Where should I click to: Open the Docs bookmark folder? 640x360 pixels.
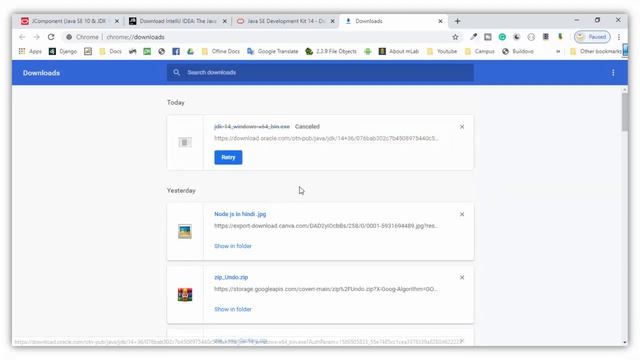point(110,51)
